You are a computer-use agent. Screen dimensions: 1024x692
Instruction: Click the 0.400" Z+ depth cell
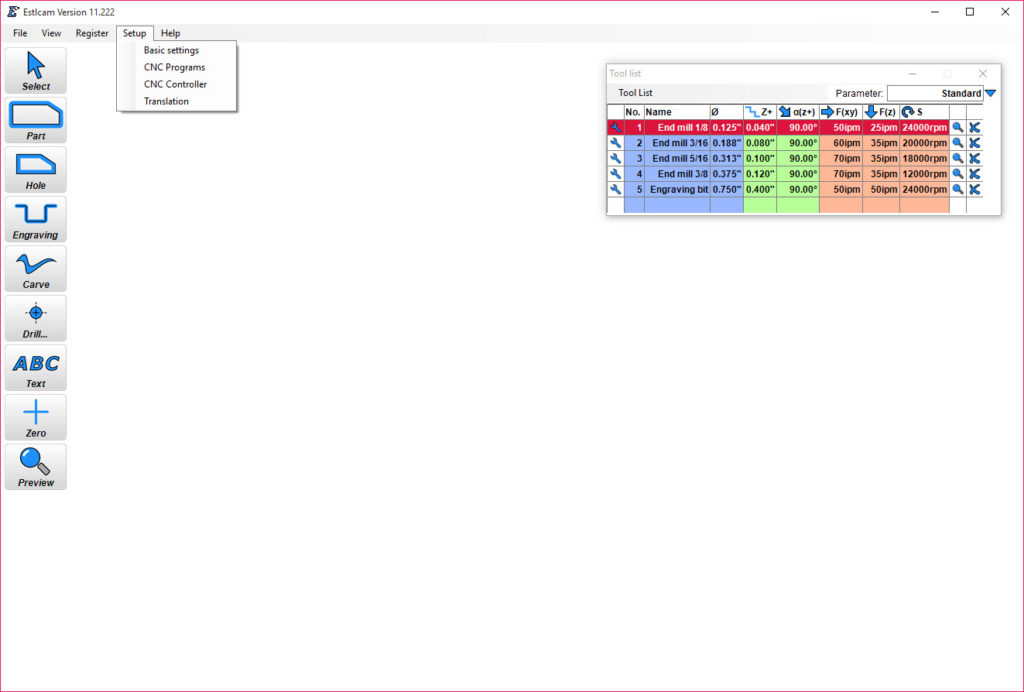tap(760, 189)
